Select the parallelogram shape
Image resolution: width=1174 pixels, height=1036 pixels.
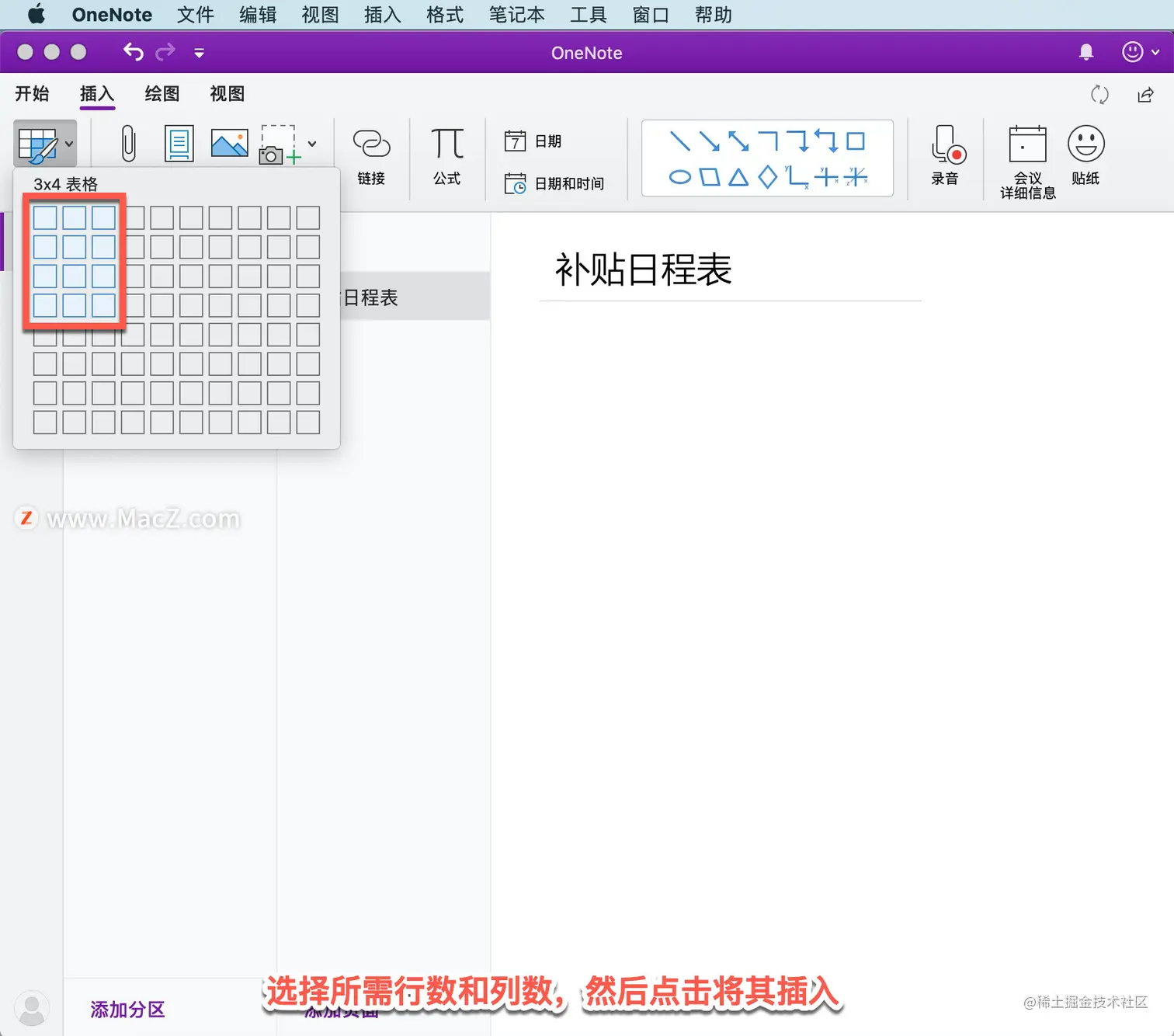tap(709, 177)
